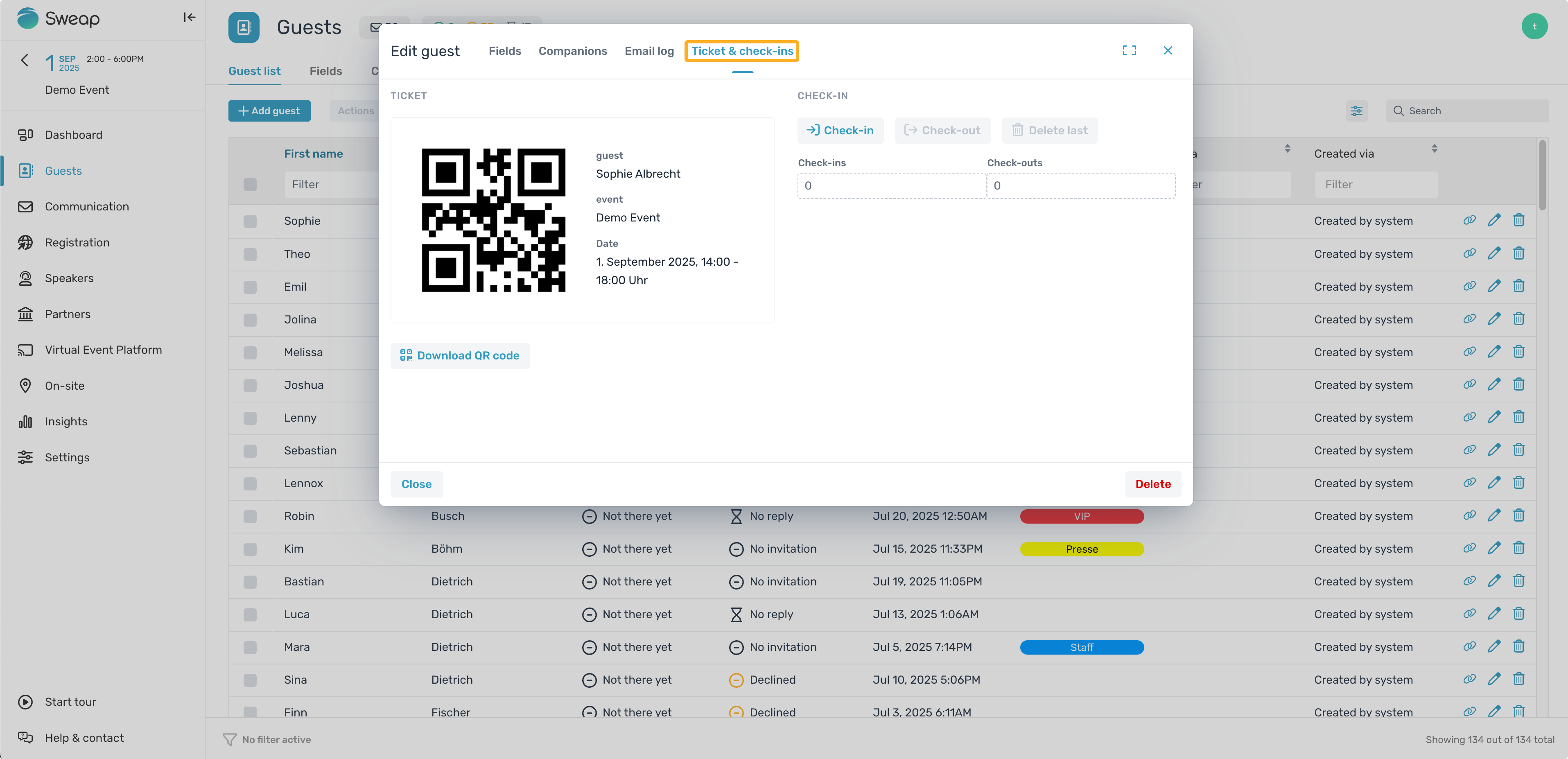Switch to Companions tab
Screen dimensions: 1568x759
[x=572, y=51]
